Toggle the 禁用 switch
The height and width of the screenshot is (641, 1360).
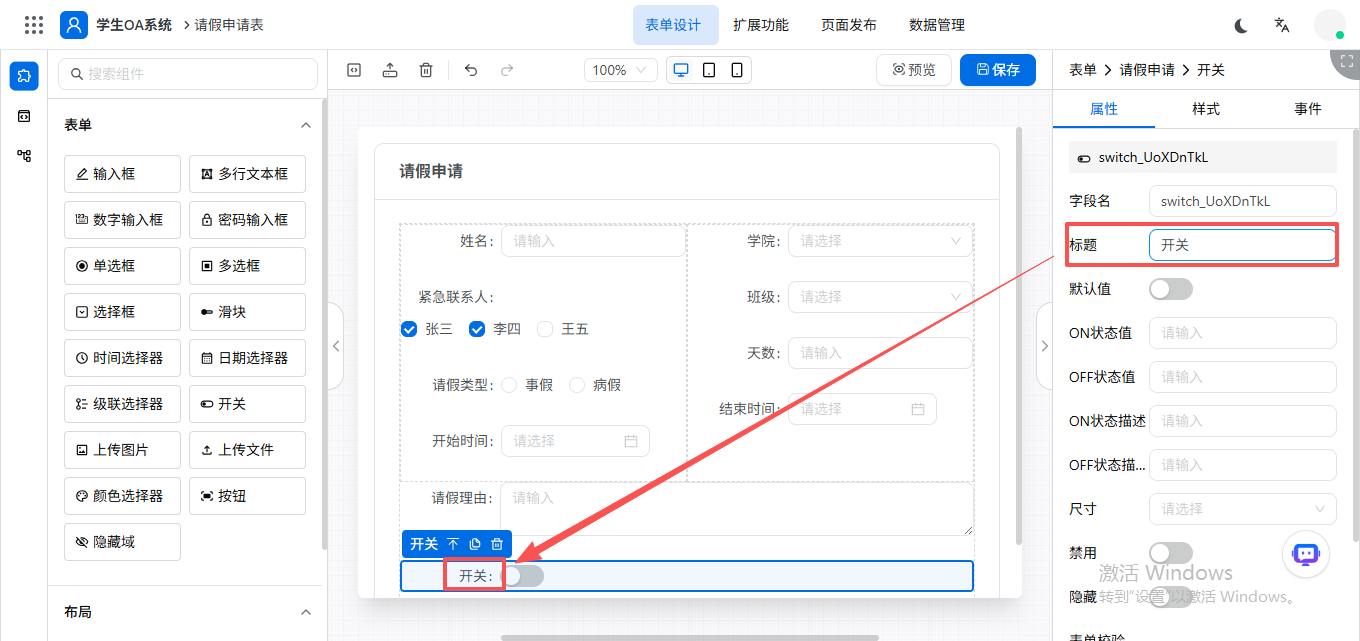click(1171, 553)
